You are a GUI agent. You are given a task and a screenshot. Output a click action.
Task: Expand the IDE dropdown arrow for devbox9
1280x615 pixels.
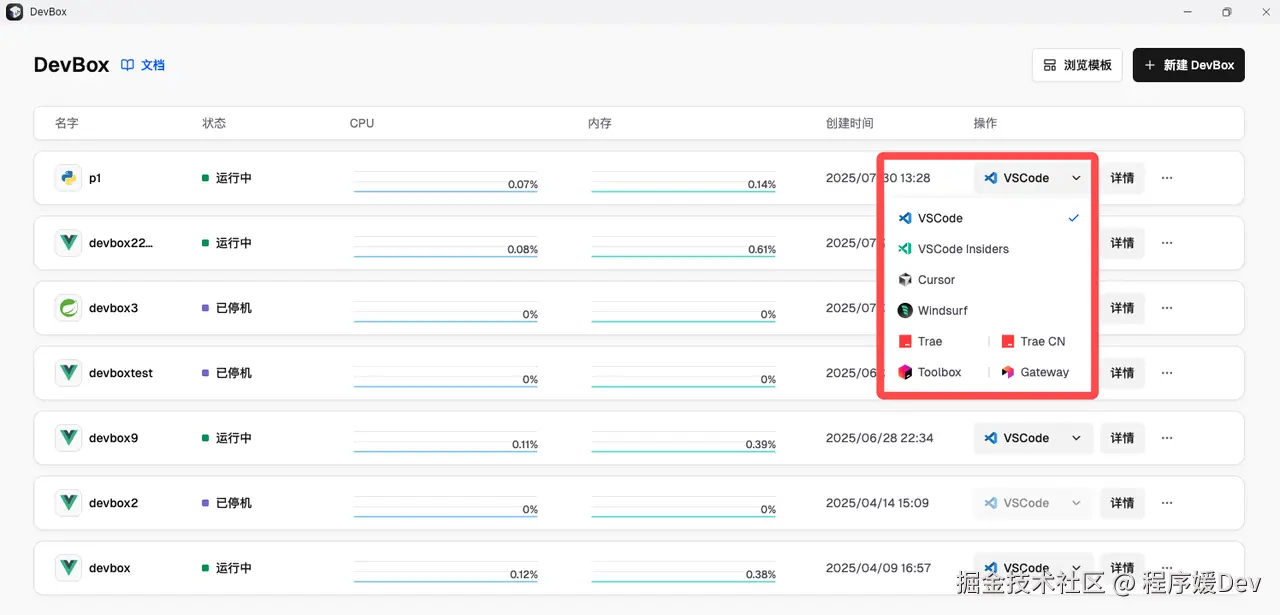[1076, 438]
